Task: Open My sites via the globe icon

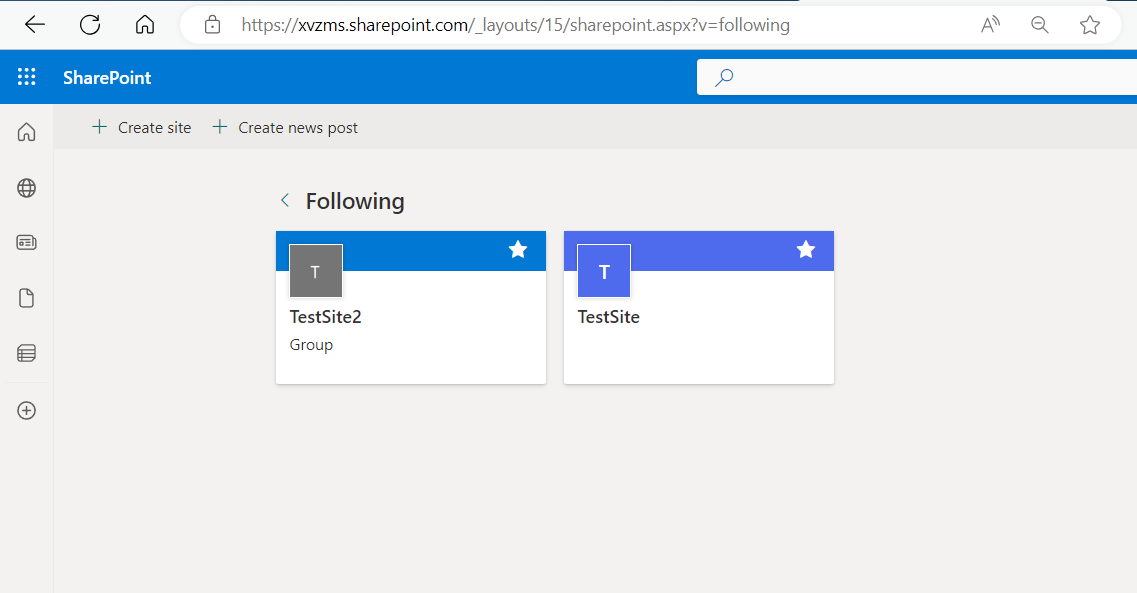Action: pos(26,188)
